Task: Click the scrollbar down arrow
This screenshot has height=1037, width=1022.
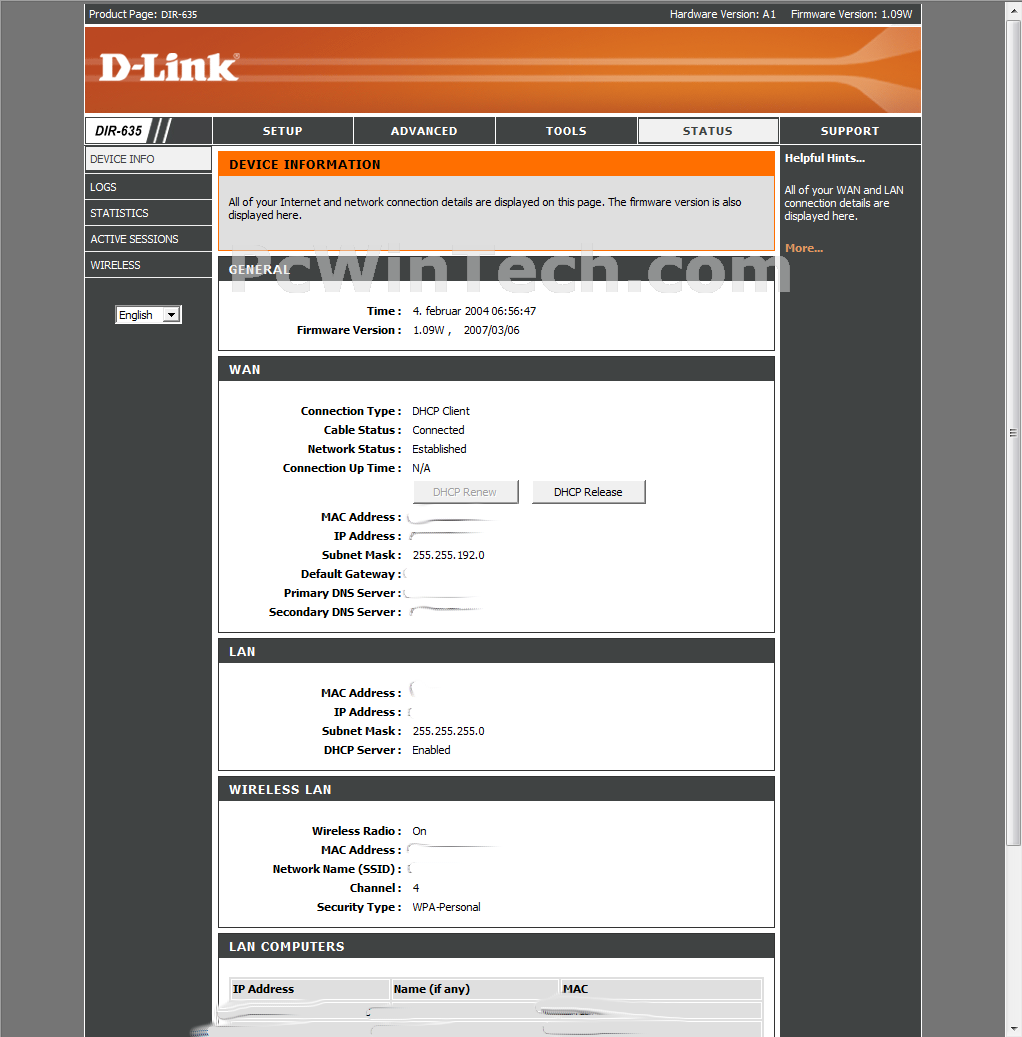Action: (1013, 1029)
